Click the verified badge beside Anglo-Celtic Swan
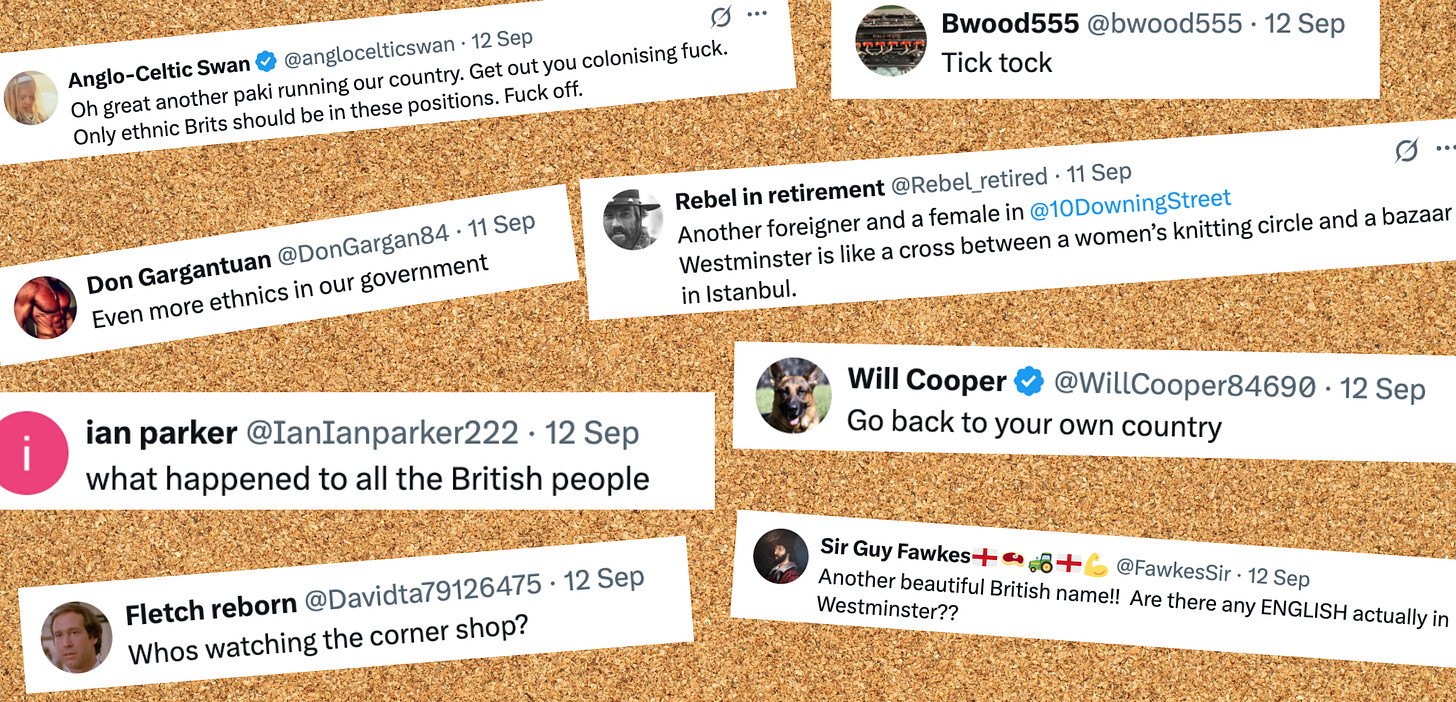 (x=267, y=62)
